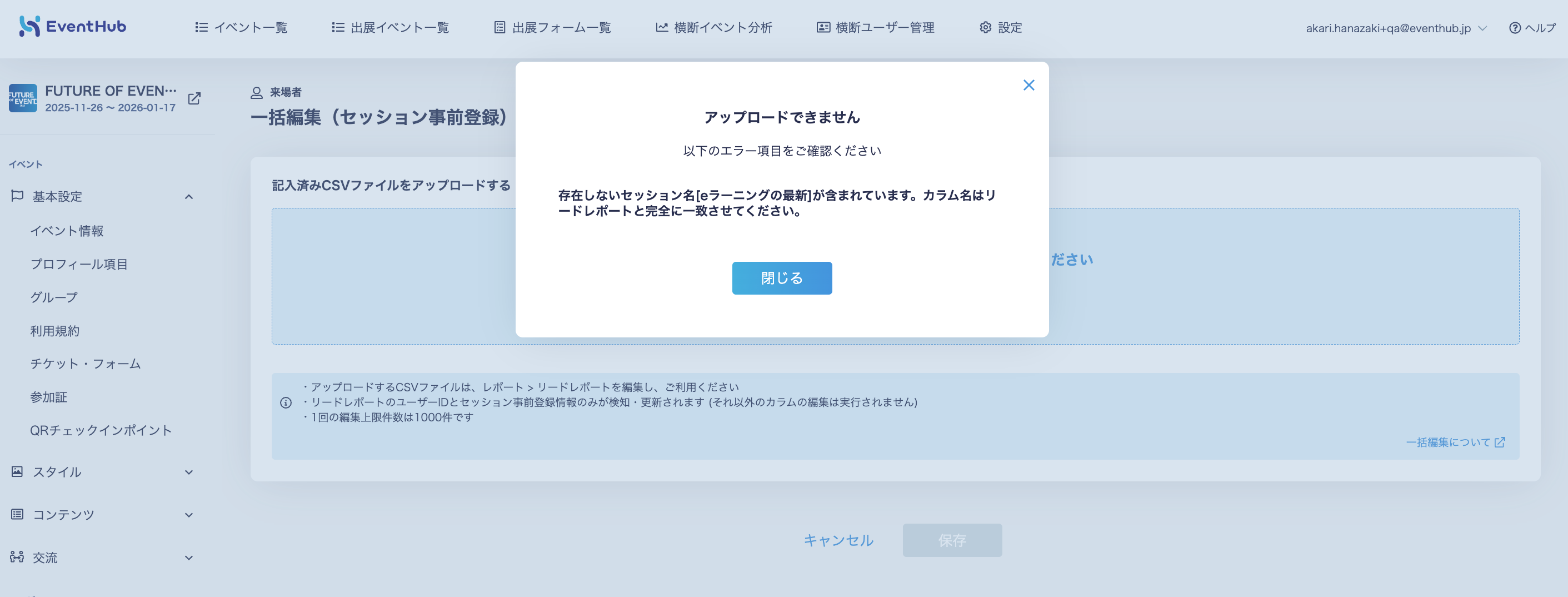Click the 横断イベント分析 chart icon

coord(662,27)
